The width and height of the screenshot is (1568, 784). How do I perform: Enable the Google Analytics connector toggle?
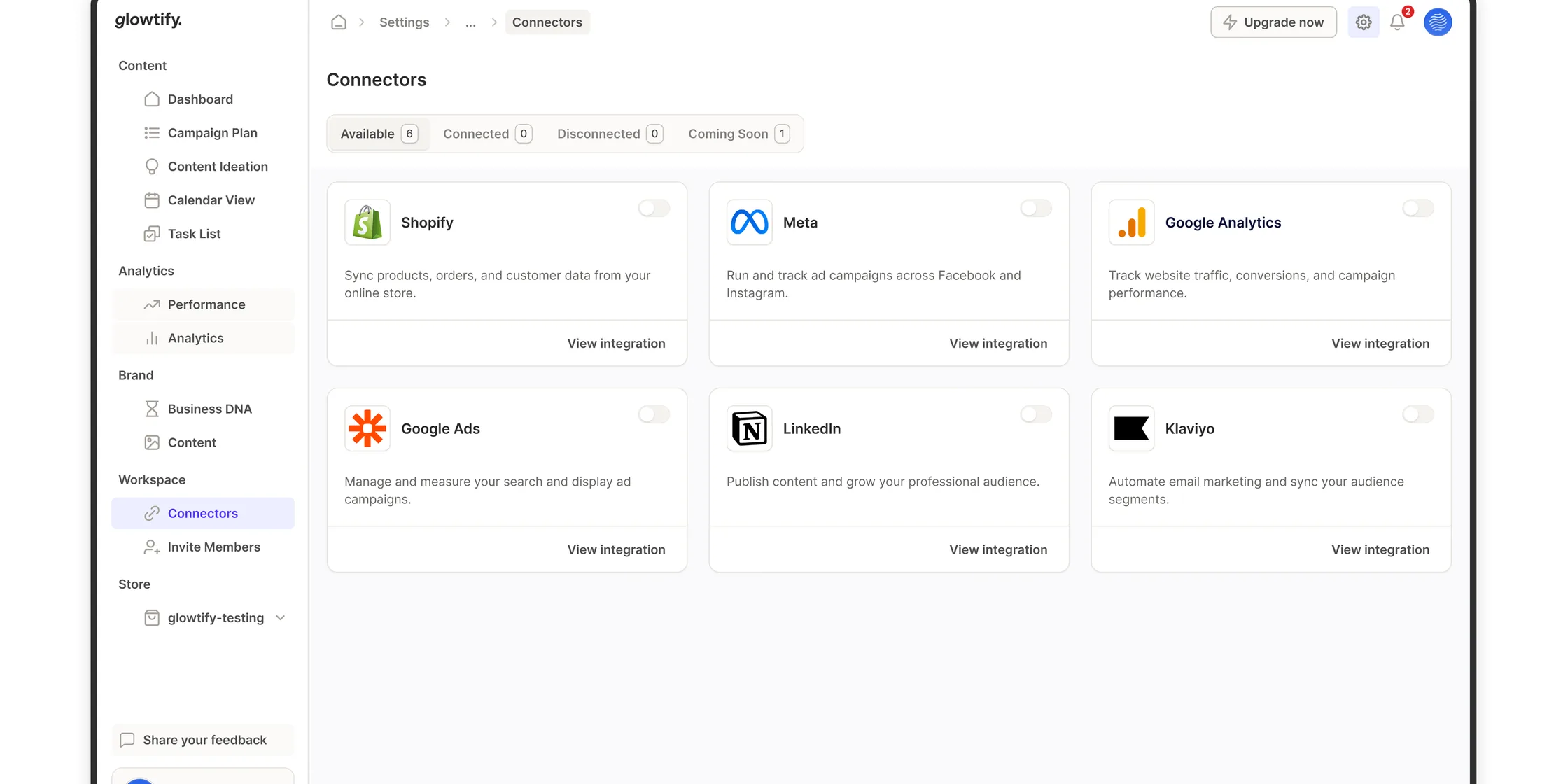click(x=1418, y=208)
